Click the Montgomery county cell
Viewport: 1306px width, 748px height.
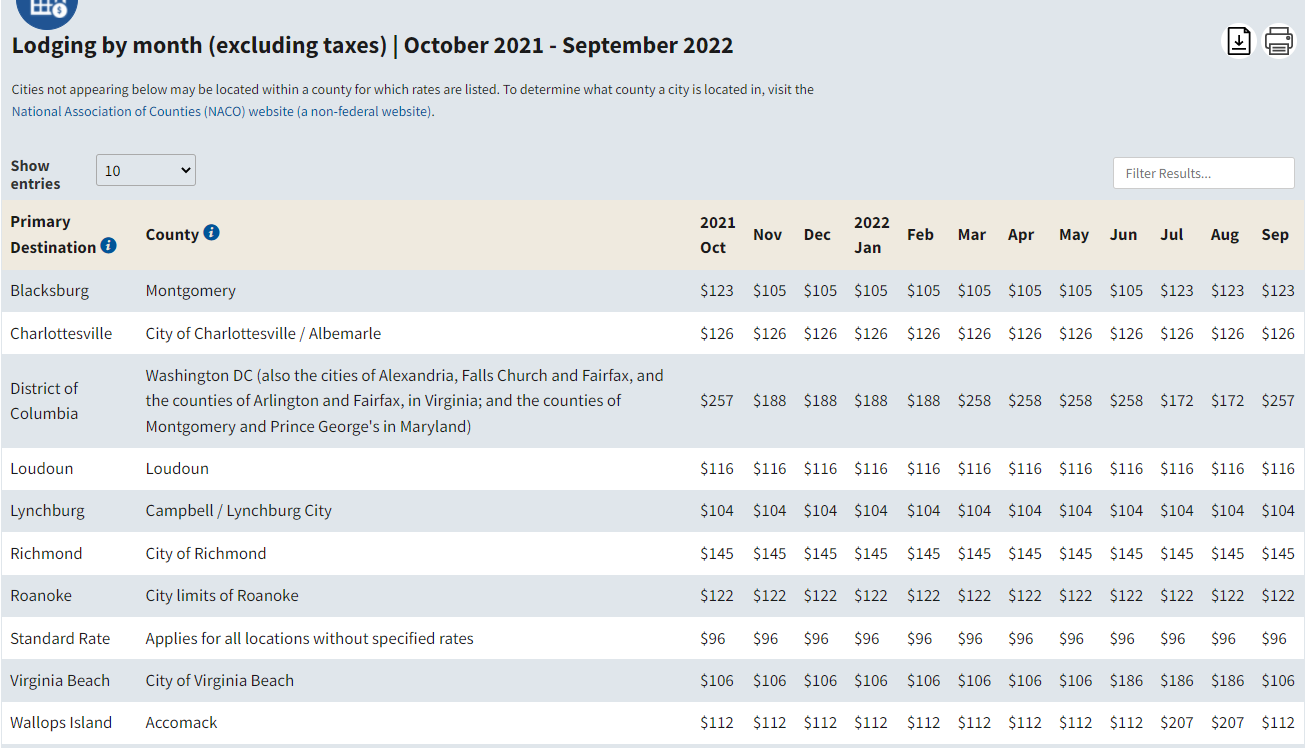point(191,290)
